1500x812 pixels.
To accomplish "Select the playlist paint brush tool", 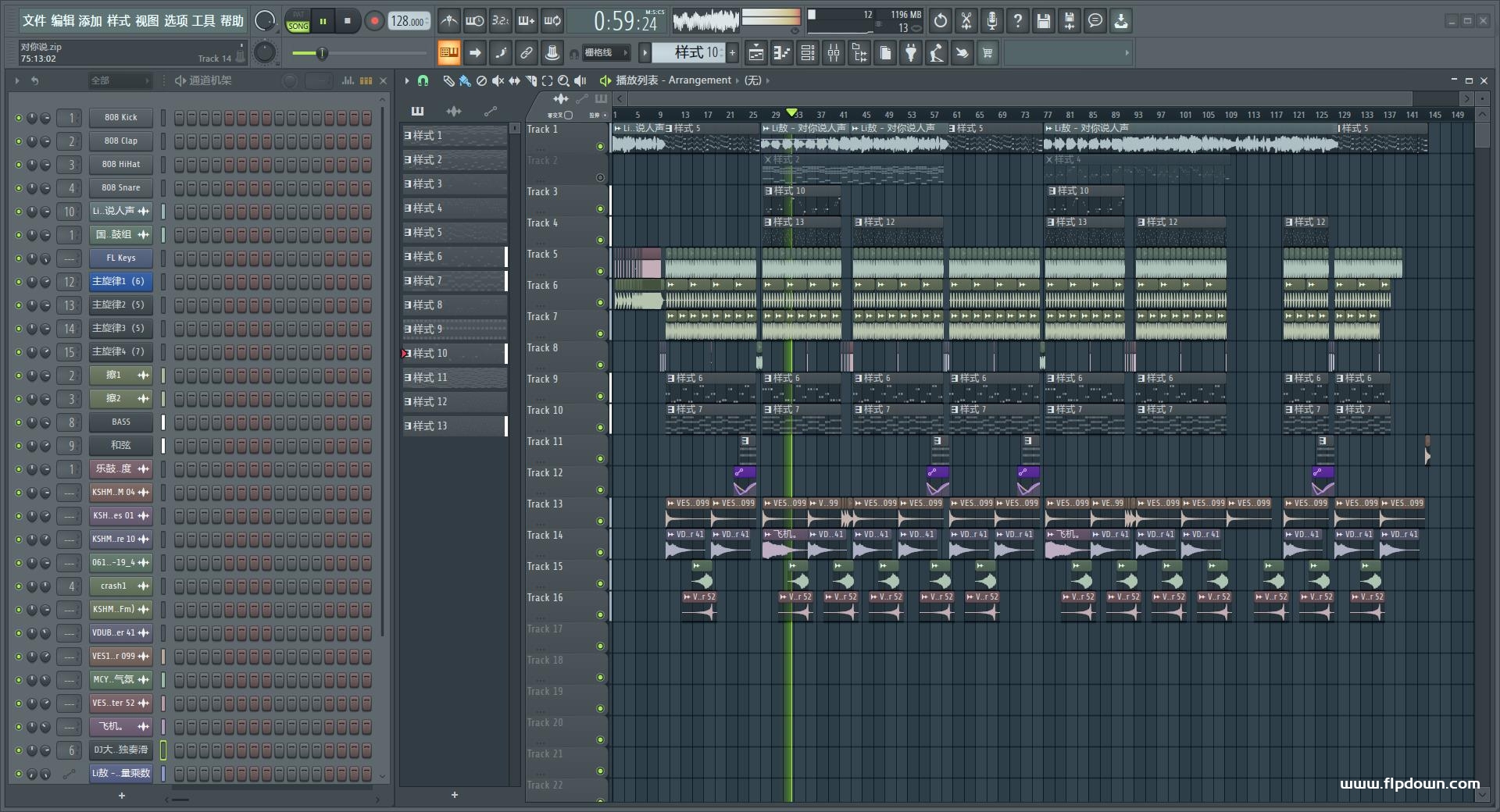I will pyautogui.click(x=465, y=80).
